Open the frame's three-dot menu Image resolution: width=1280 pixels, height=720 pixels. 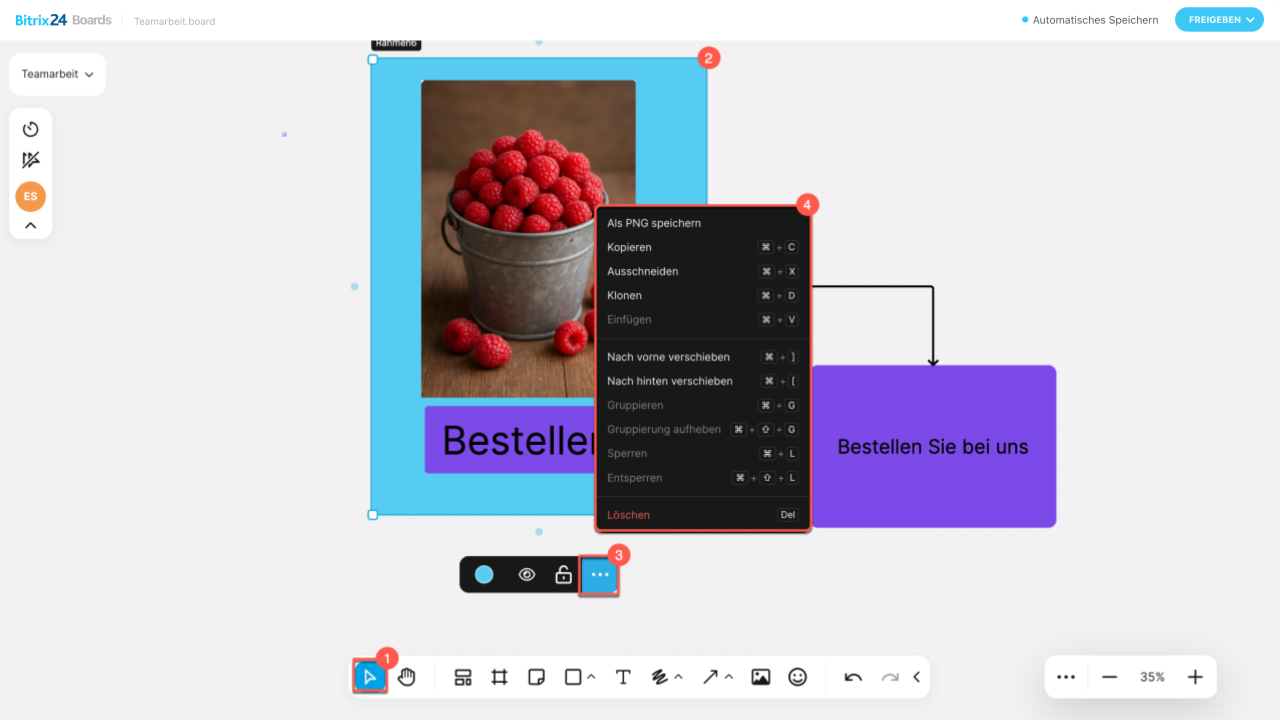click(600, 575)
